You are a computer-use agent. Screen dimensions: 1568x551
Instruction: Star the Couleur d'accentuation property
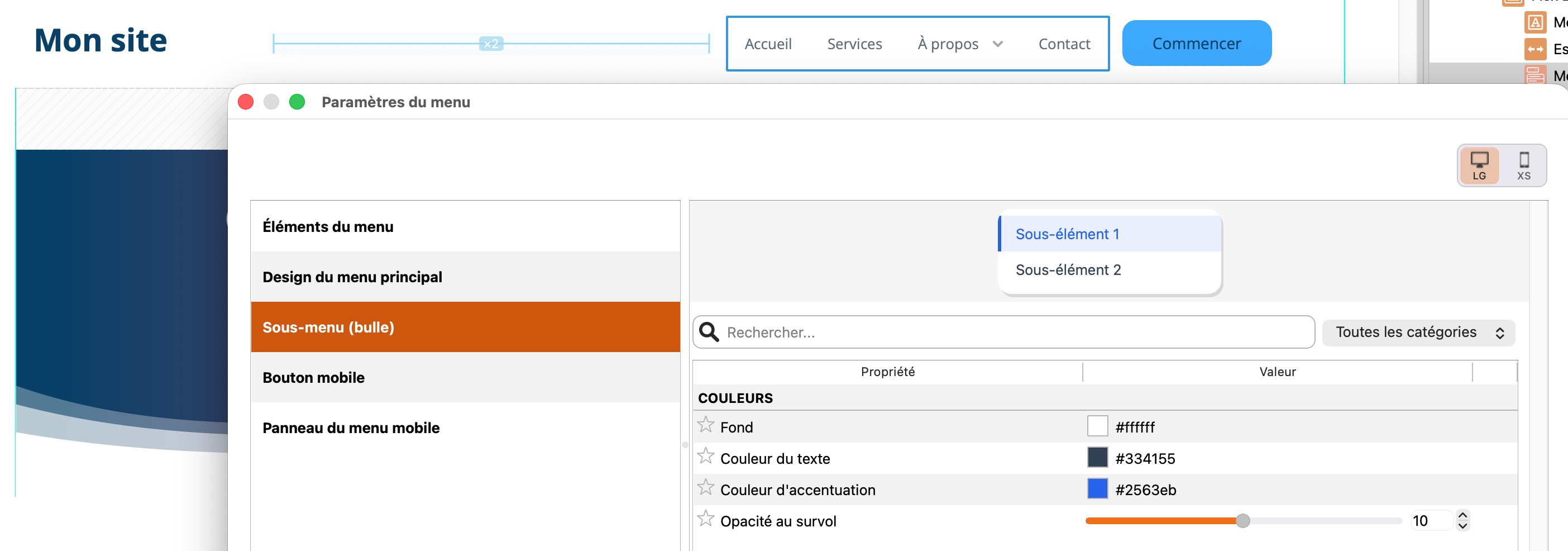pyautogui.click(x=705, y=488)
